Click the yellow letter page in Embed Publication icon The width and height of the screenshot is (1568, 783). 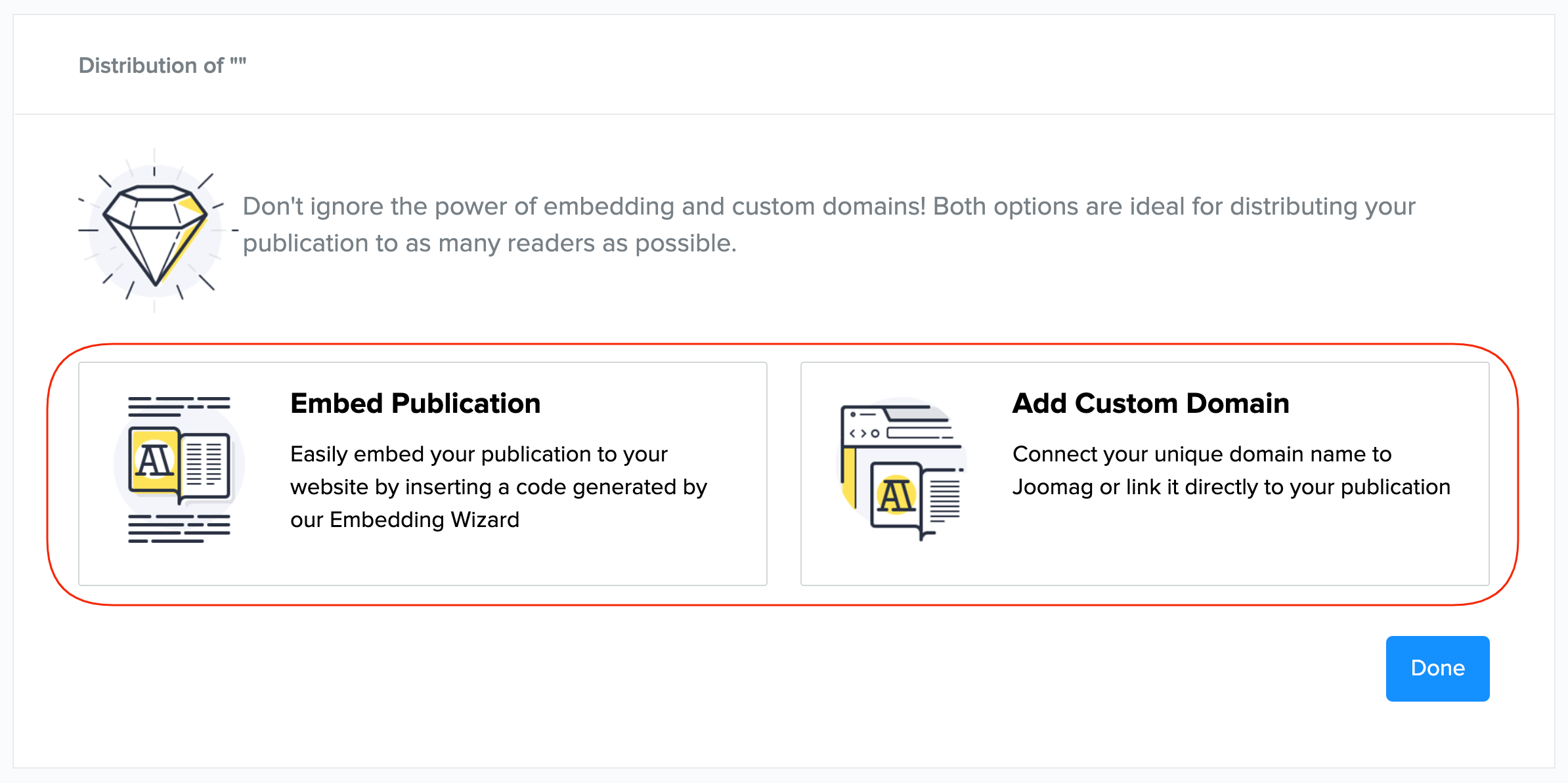(x=154, y=460)
